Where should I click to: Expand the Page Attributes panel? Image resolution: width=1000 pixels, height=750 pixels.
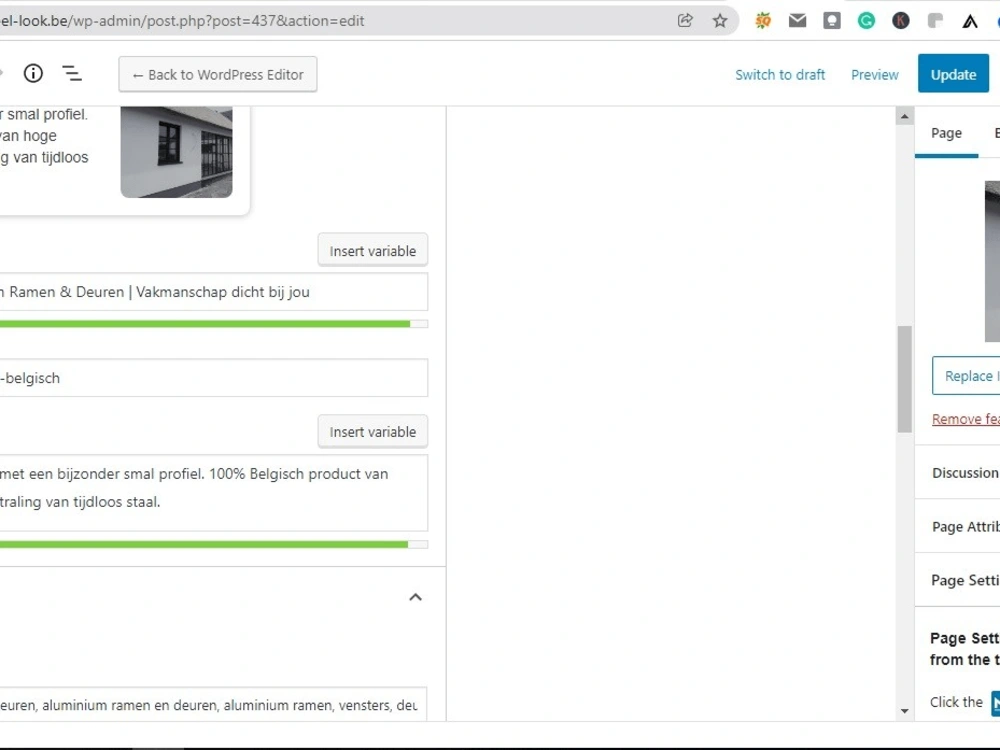point(957,526)
